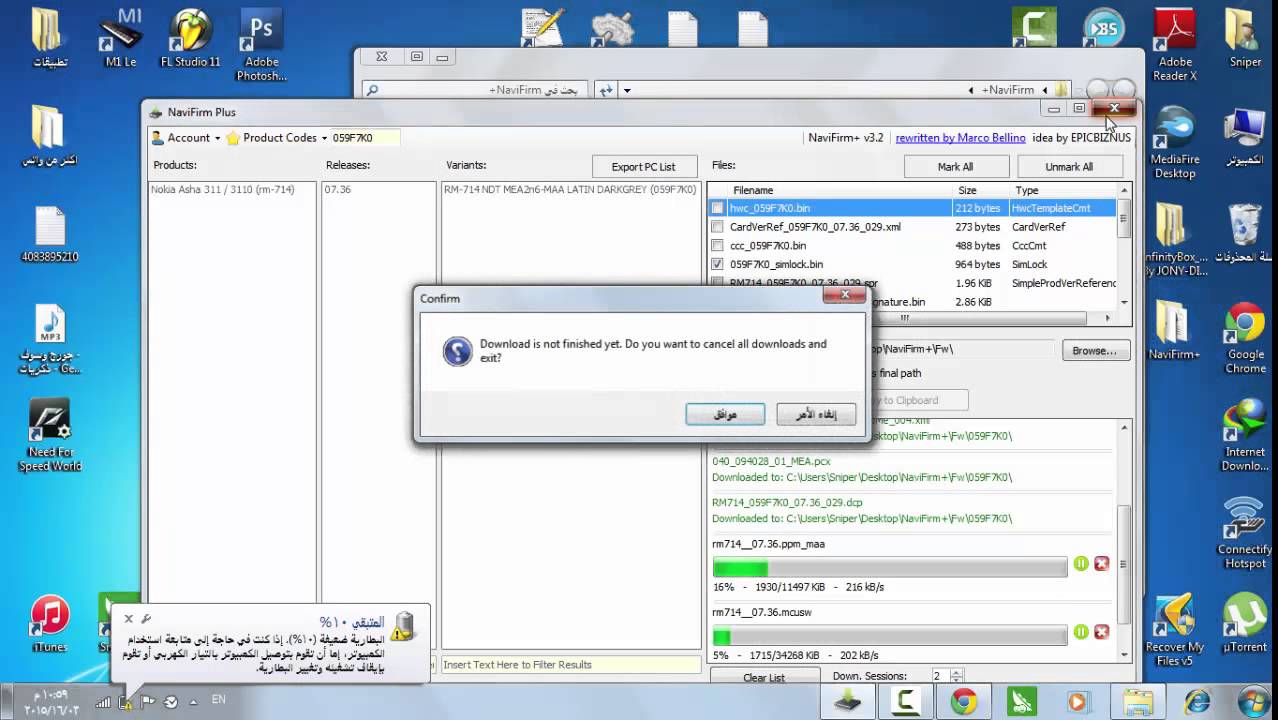Open the NaviFirm+ folder on desktop
Viewport: 1278px width, 720px height.
click(1174, 332)
